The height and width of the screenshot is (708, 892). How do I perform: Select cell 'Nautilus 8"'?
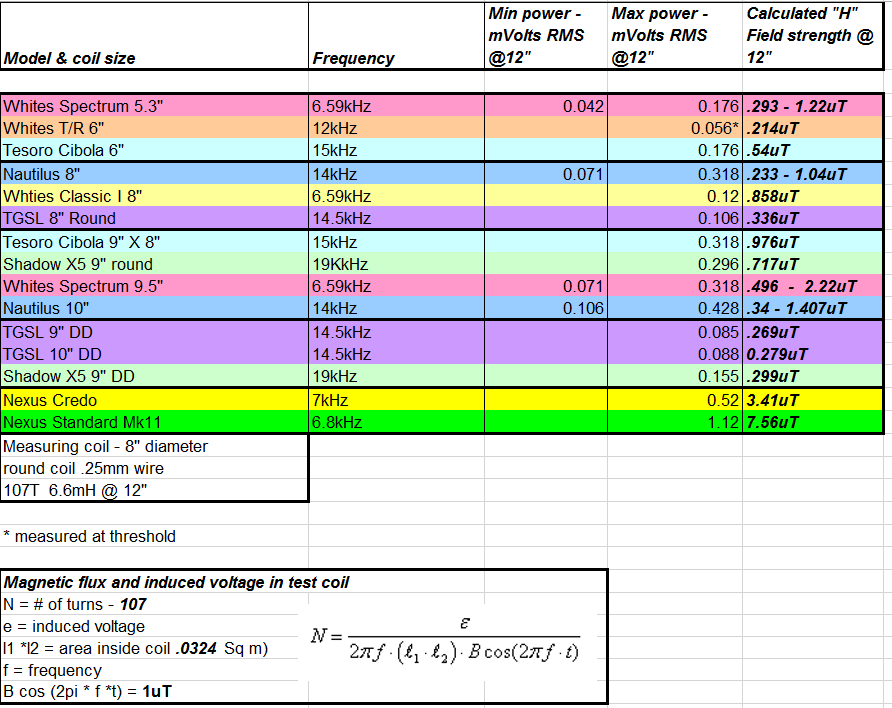click(155, 174)
